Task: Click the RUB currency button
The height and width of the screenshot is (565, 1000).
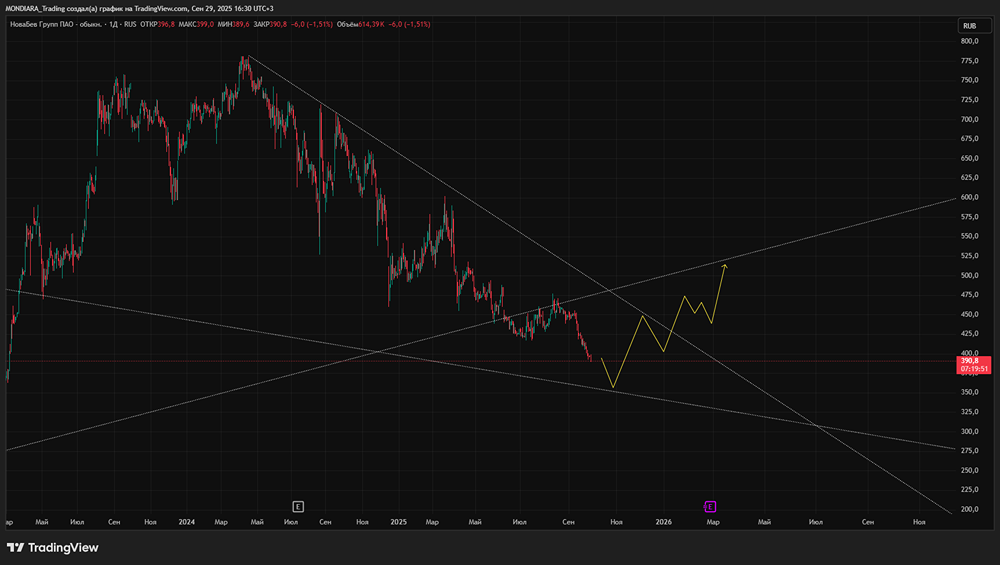Action: [x=974, y=26]
